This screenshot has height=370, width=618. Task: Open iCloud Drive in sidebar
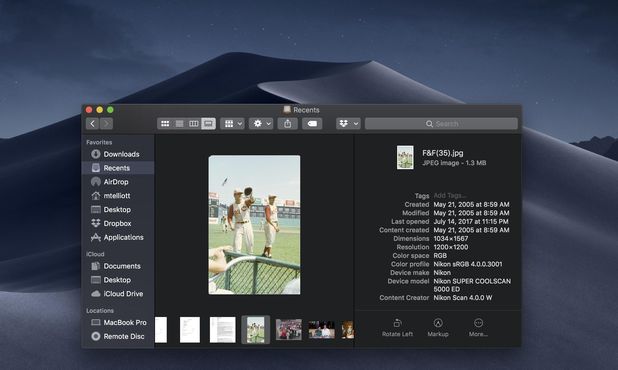pyautogui.click(x=118, y=294)
